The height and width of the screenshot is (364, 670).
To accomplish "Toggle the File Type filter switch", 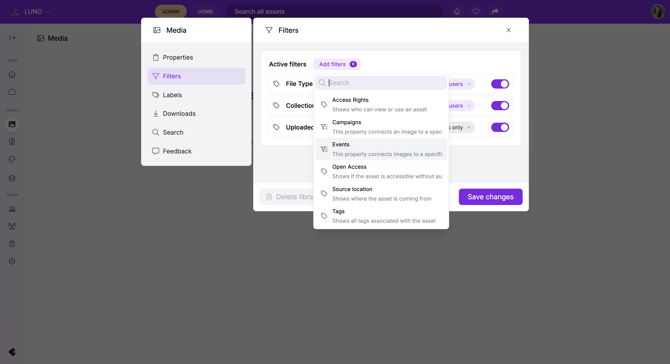I will point(500,84).
